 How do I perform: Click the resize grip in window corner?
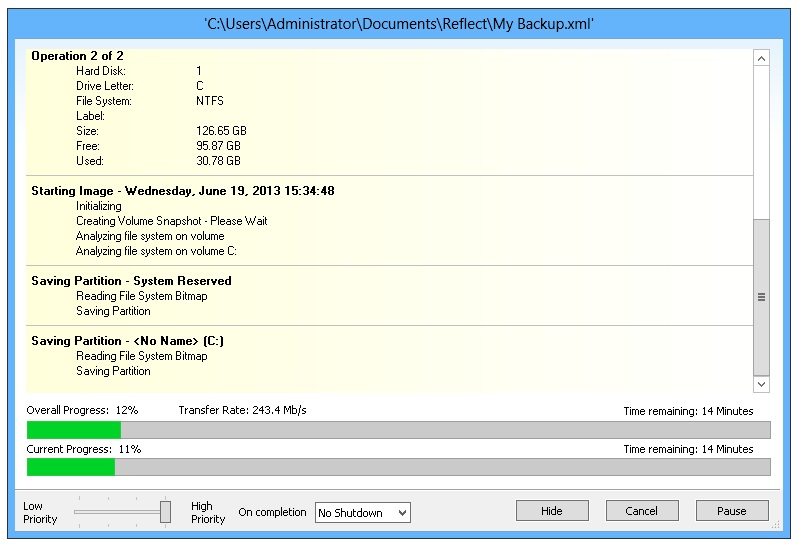coord(776,525)
